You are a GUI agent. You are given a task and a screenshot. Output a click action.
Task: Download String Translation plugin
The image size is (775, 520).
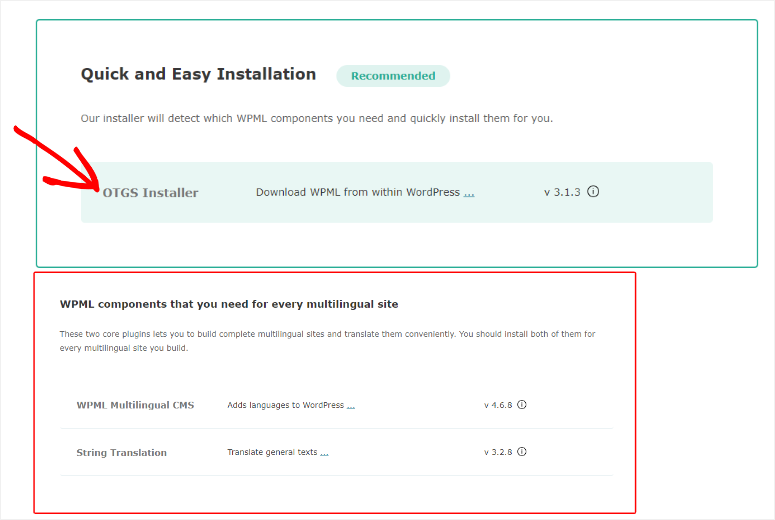click(x=122, y=452)
